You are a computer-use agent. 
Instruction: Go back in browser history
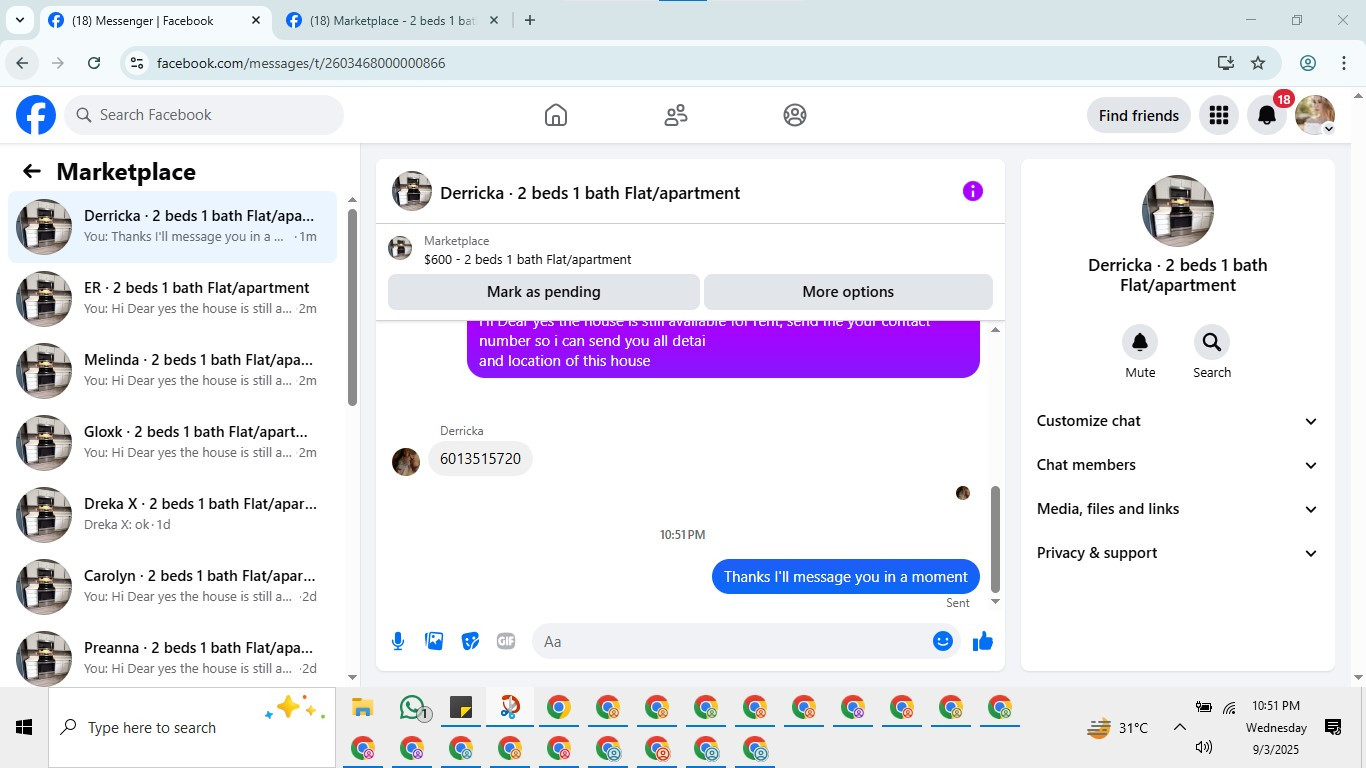pyautogui.click(x=22, y=63)
